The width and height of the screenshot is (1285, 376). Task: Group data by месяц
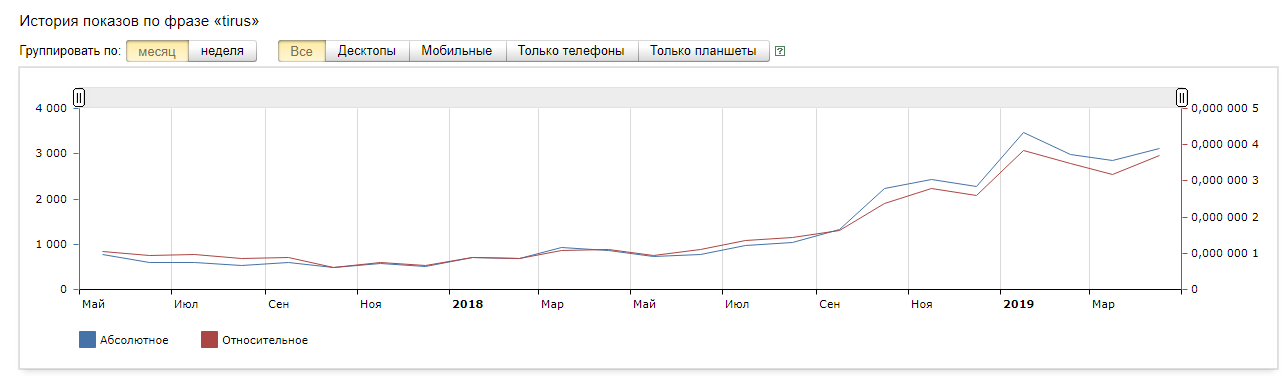coord(157,51)
